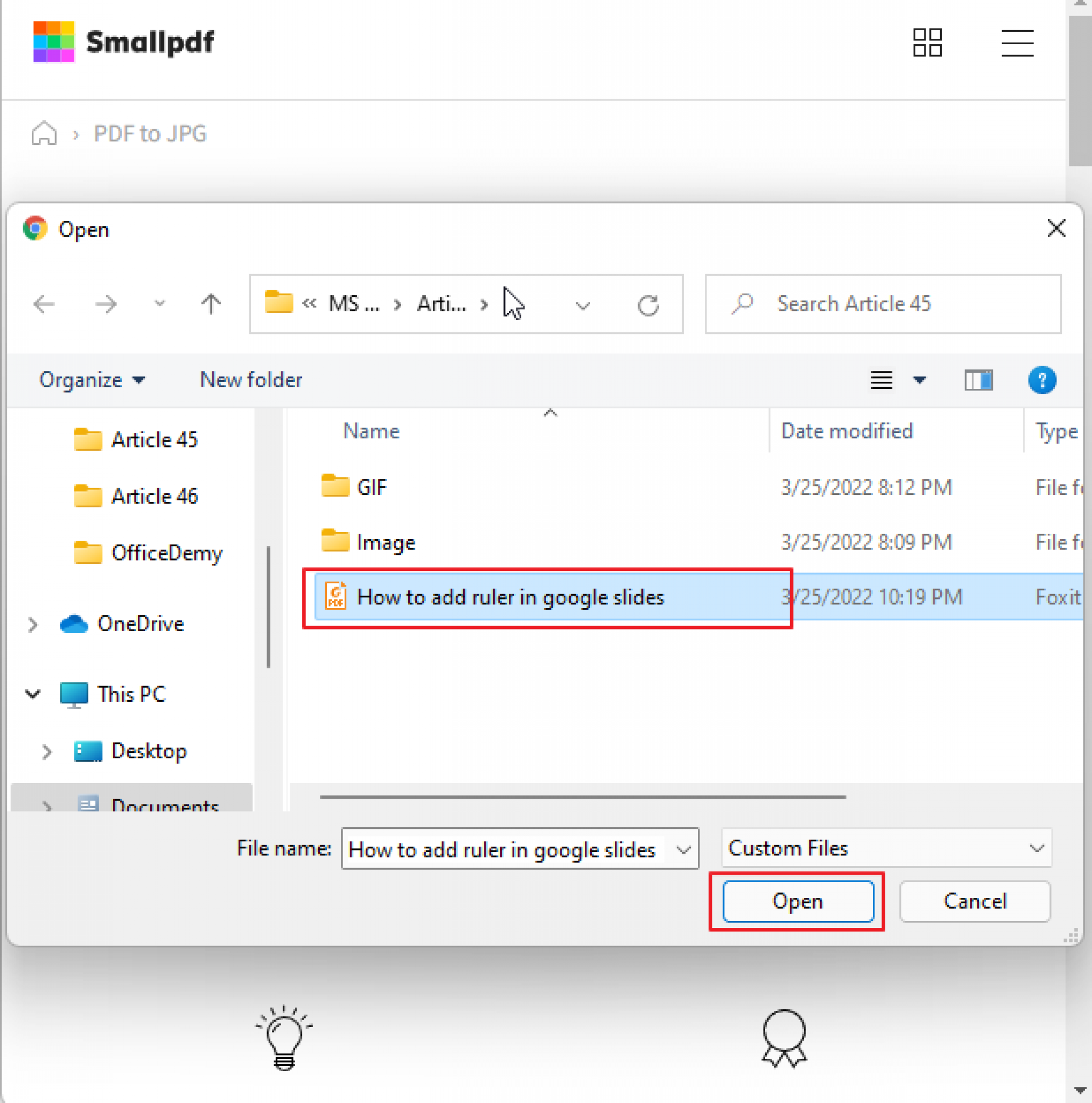The image size is (1092, 1103).
Task: Expand the File name dropdown
Action: click(683, 848)
